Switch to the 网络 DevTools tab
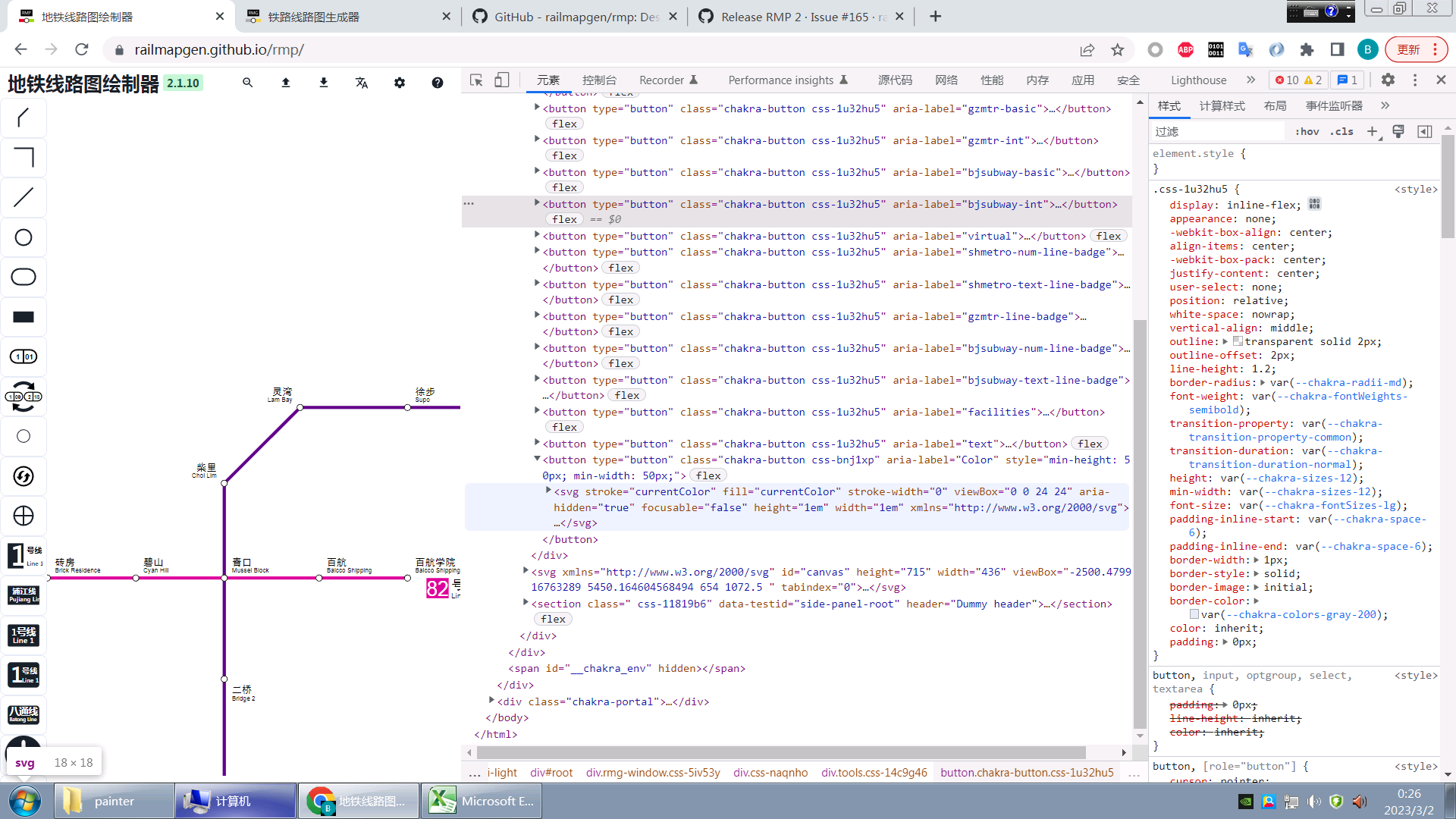 pyautogui.click(x=946, y=80)
